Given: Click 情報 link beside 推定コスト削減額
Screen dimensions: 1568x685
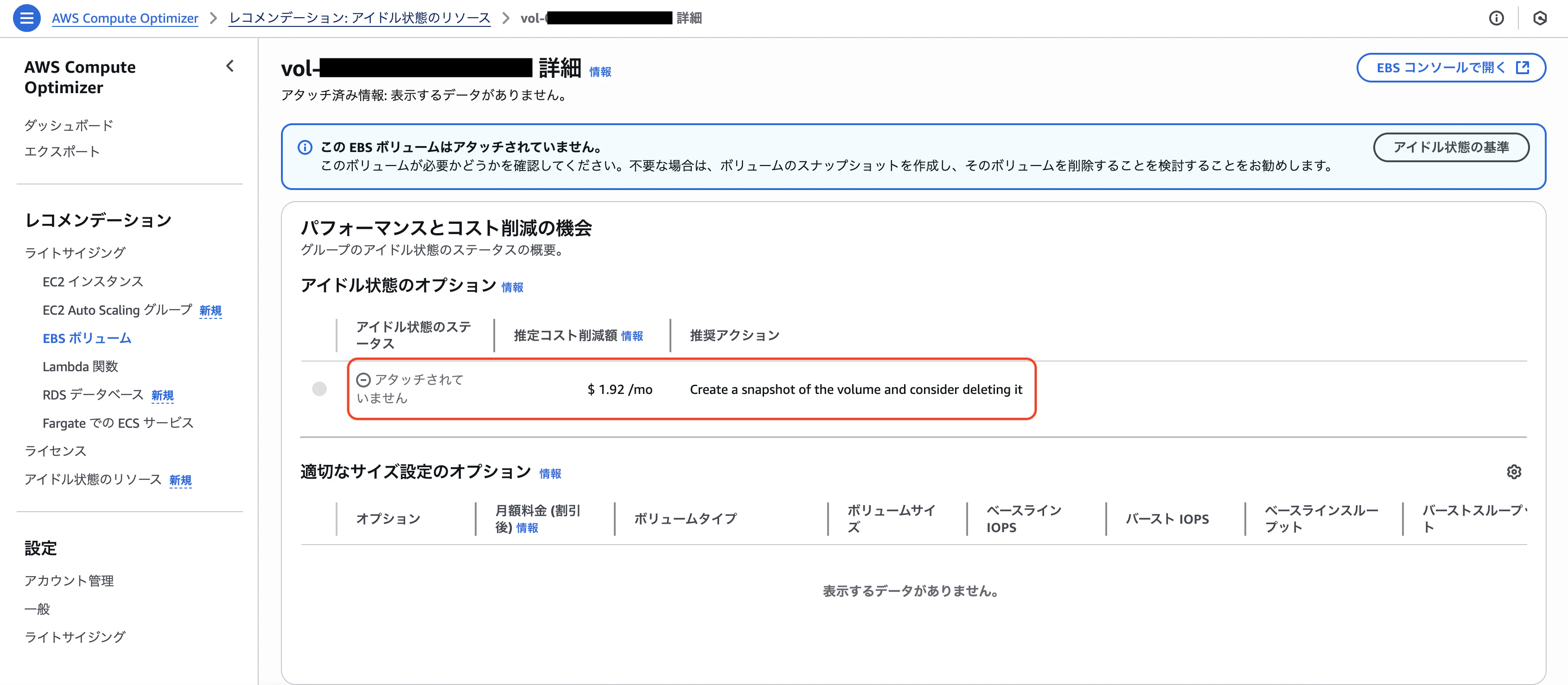Looking at the screenshot, I should point(632,336).
